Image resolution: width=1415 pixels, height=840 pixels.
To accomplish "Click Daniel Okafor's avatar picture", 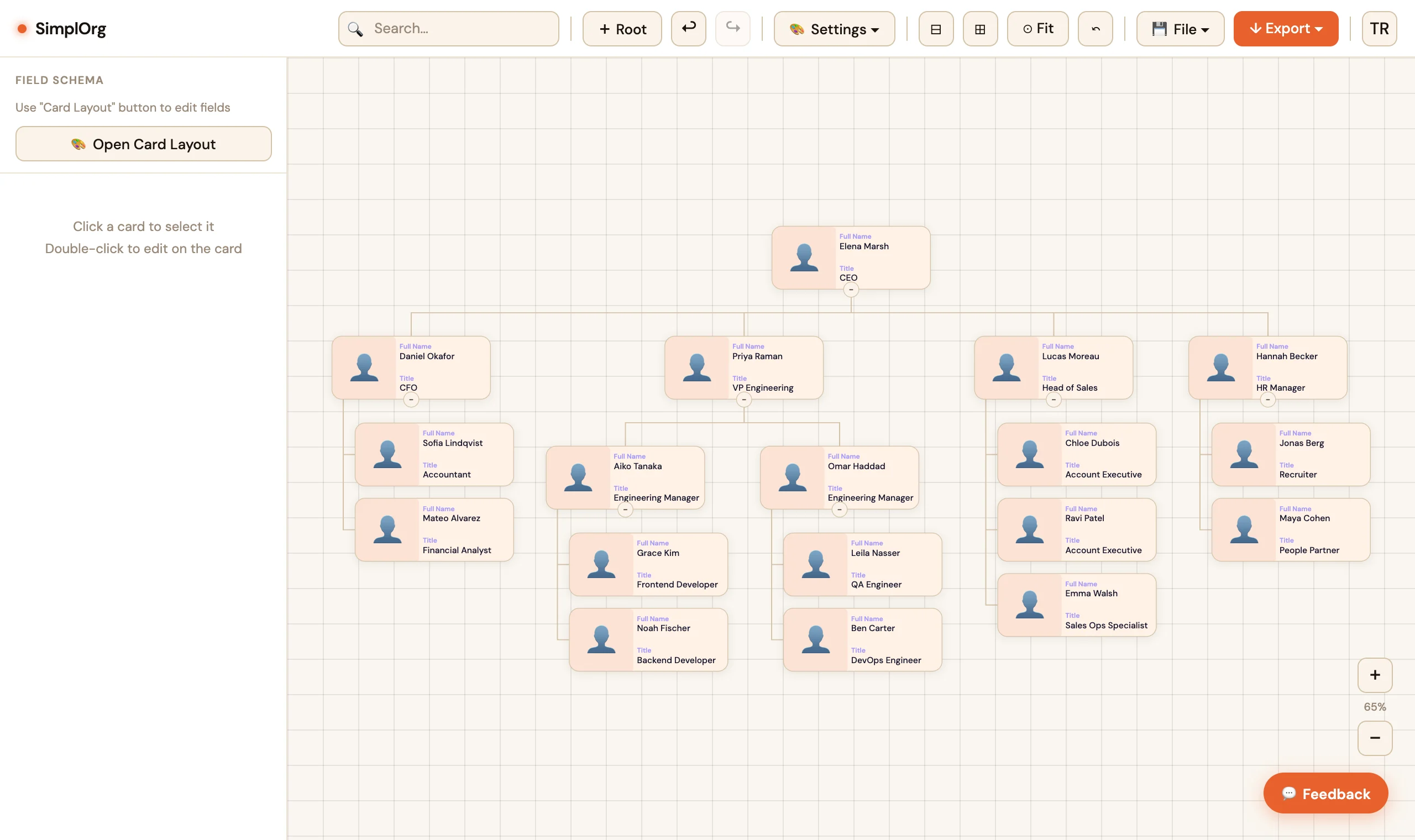I will 364,368.
